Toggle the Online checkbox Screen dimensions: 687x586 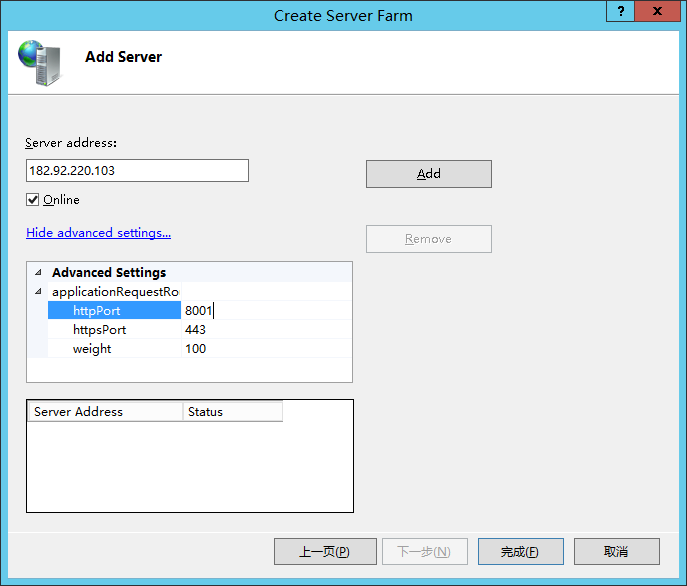pyautogui.click(x=33, y=200)
